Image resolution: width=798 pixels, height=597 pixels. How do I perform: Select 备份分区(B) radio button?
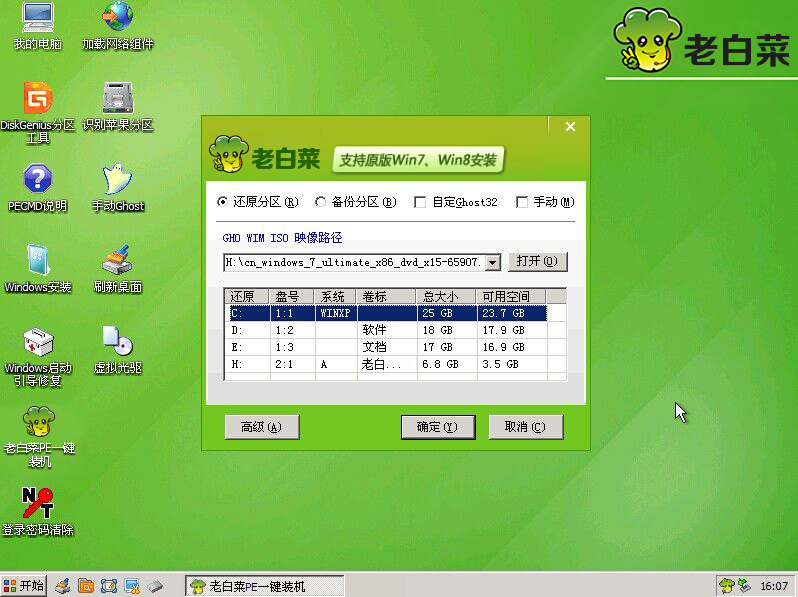[x=355, y=202]
